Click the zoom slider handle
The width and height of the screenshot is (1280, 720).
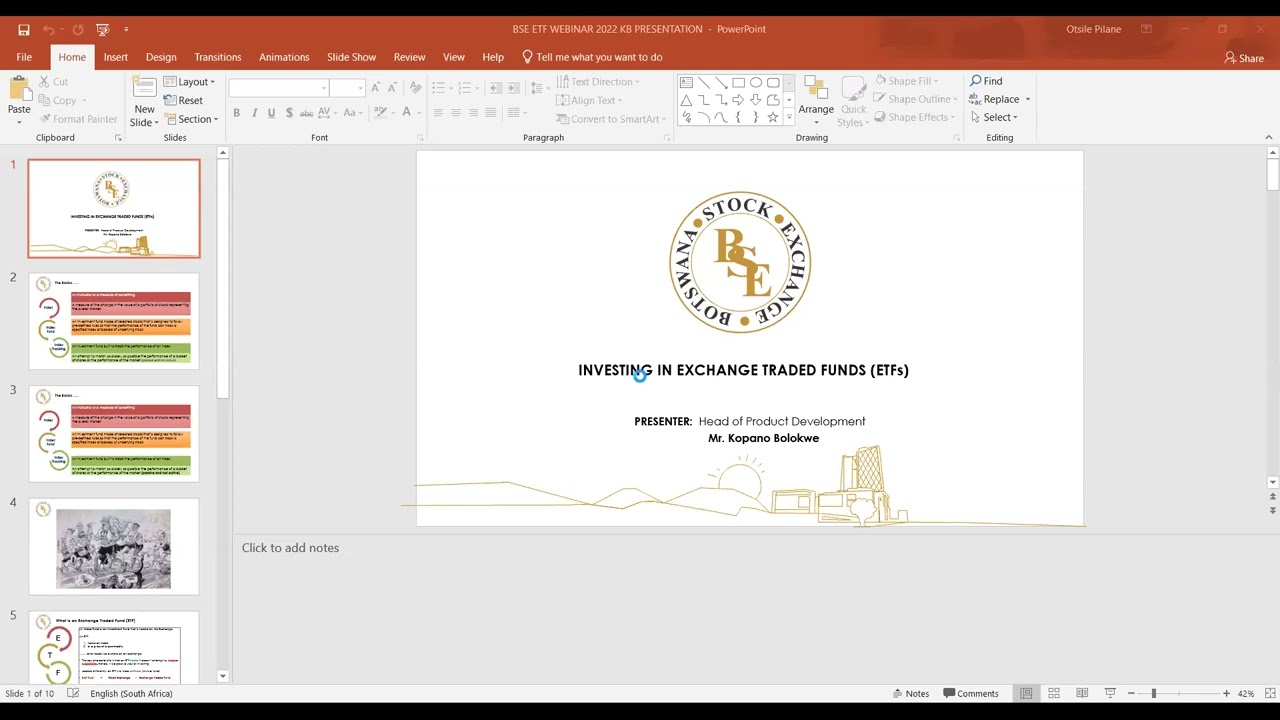[1153, 693]
